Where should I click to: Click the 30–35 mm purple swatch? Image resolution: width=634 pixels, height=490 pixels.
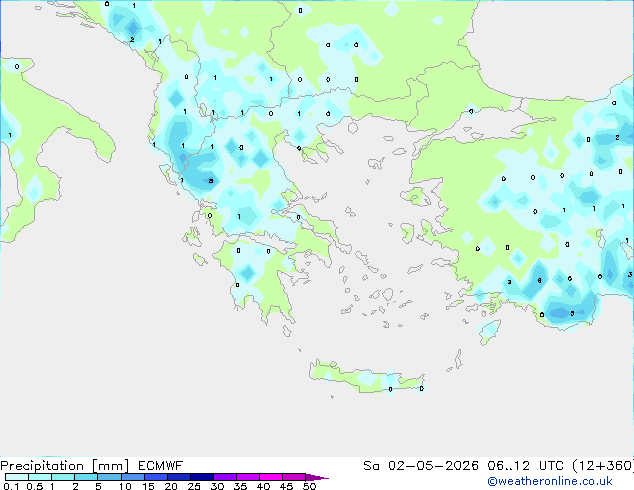(x=224, y=477)
